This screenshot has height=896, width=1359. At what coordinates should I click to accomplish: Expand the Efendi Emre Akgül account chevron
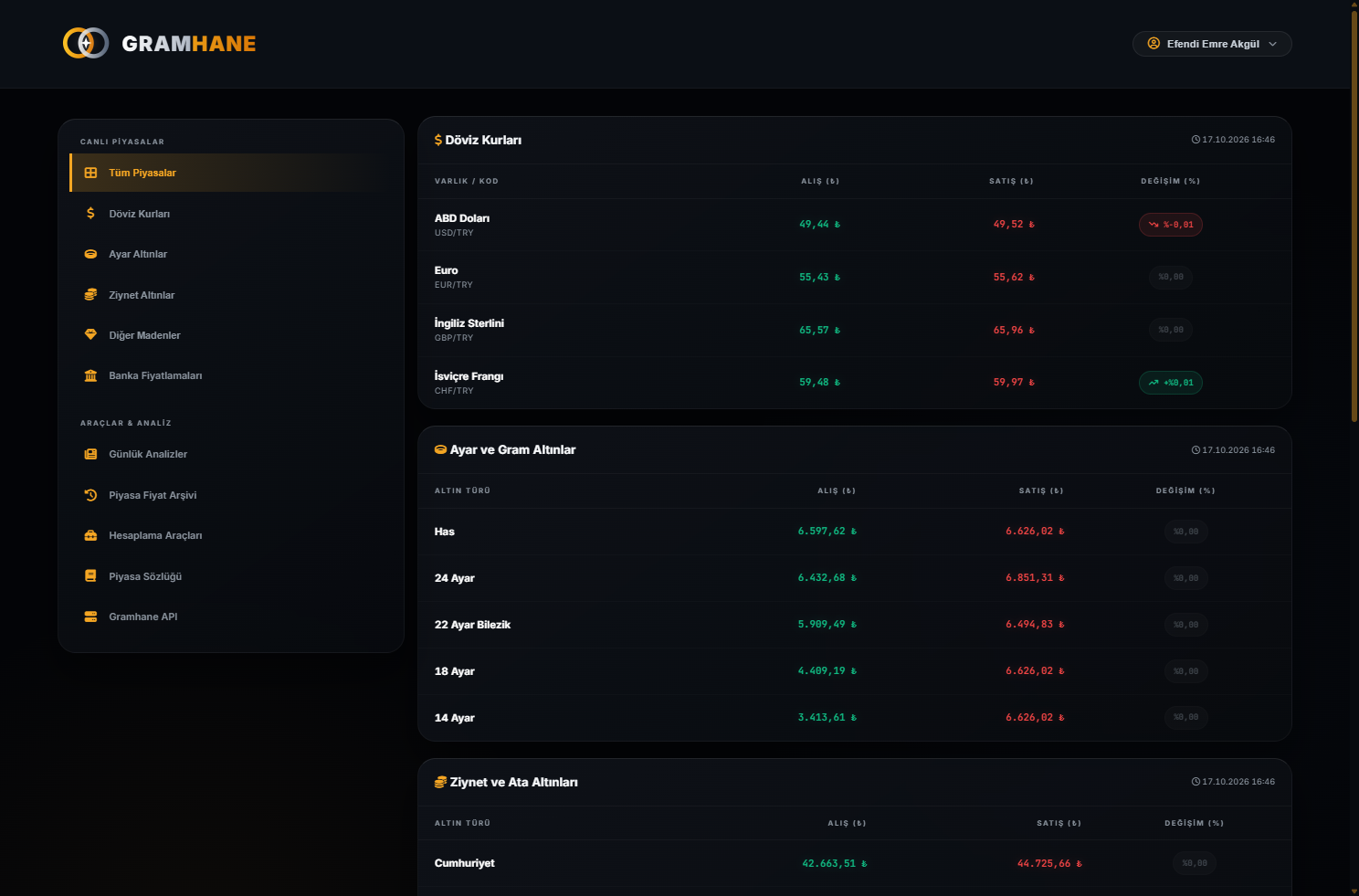1272,44
